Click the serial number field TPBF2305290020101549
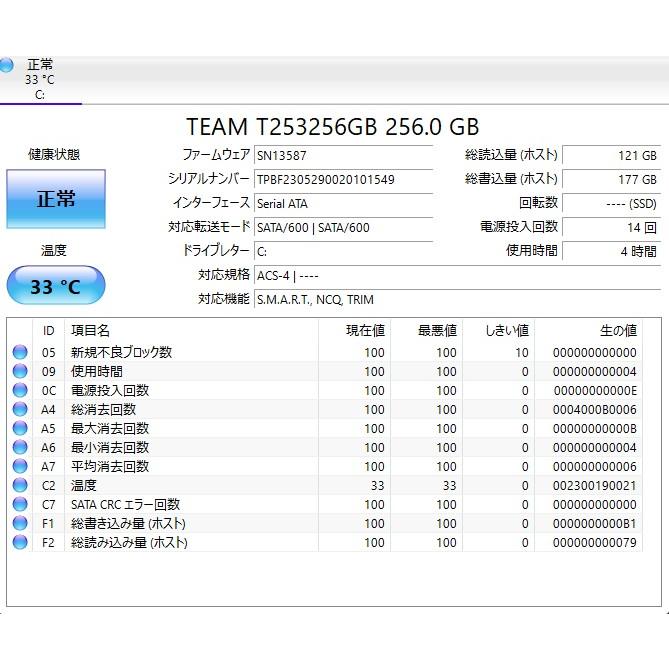This screenshot has width=669, height=669. 343,179
